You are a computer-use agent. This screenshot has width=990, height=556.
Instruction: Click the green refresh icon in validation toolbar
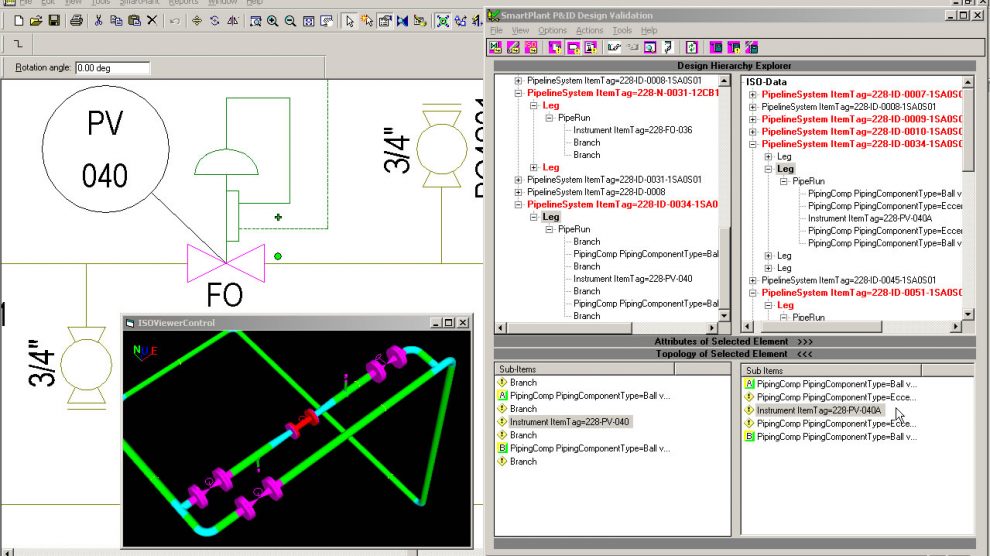tap(691, 47)
